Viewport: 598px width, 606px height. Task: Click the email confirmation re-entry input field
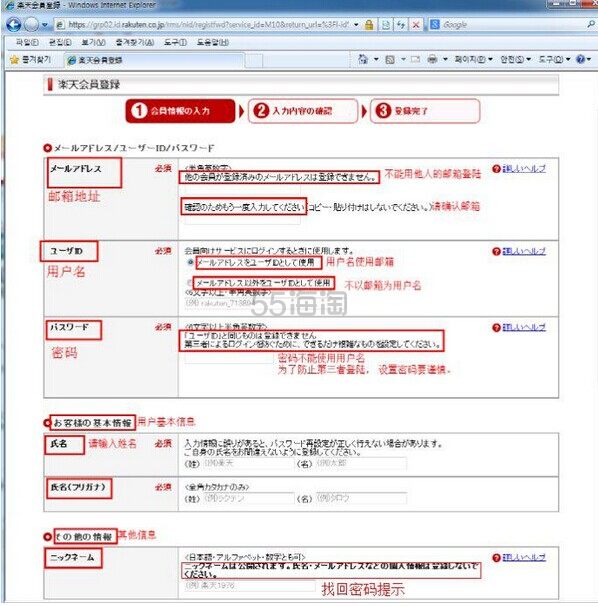243,220
